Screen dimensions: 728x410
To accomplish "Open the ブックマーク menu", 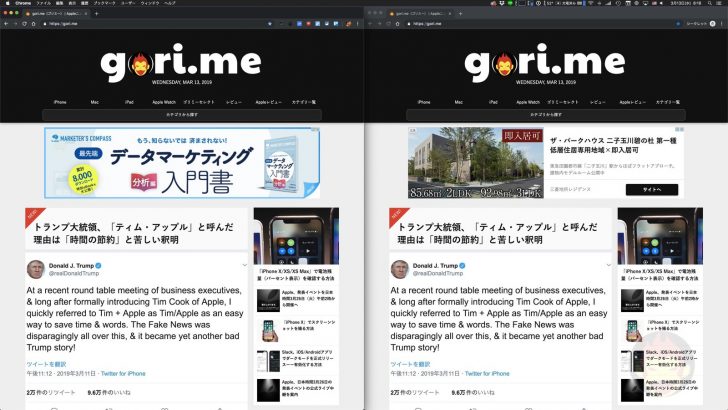I will [x=104, y=3].
